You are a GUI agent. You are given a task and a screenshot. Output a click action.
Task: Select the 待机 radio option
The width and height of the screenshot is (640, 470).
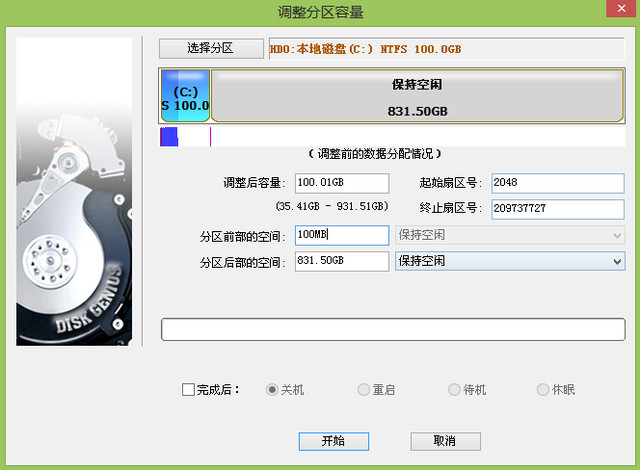coord(454,390)
